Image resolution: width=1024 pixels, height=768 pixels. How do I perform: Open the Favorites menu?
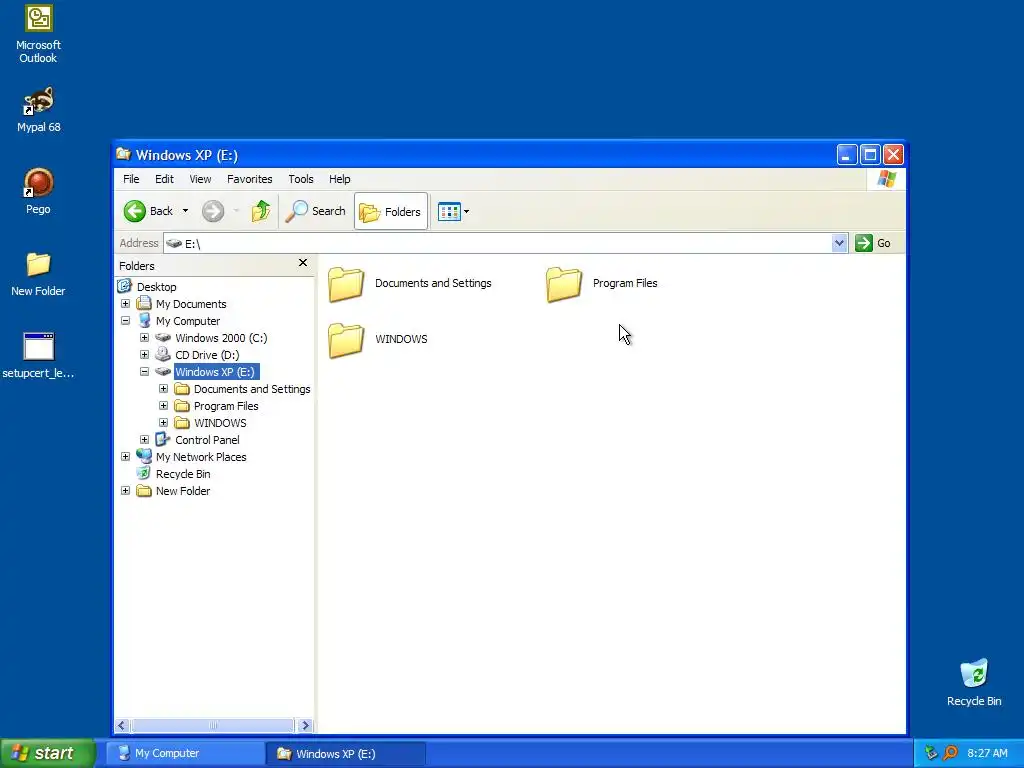[x=249, y=179]
